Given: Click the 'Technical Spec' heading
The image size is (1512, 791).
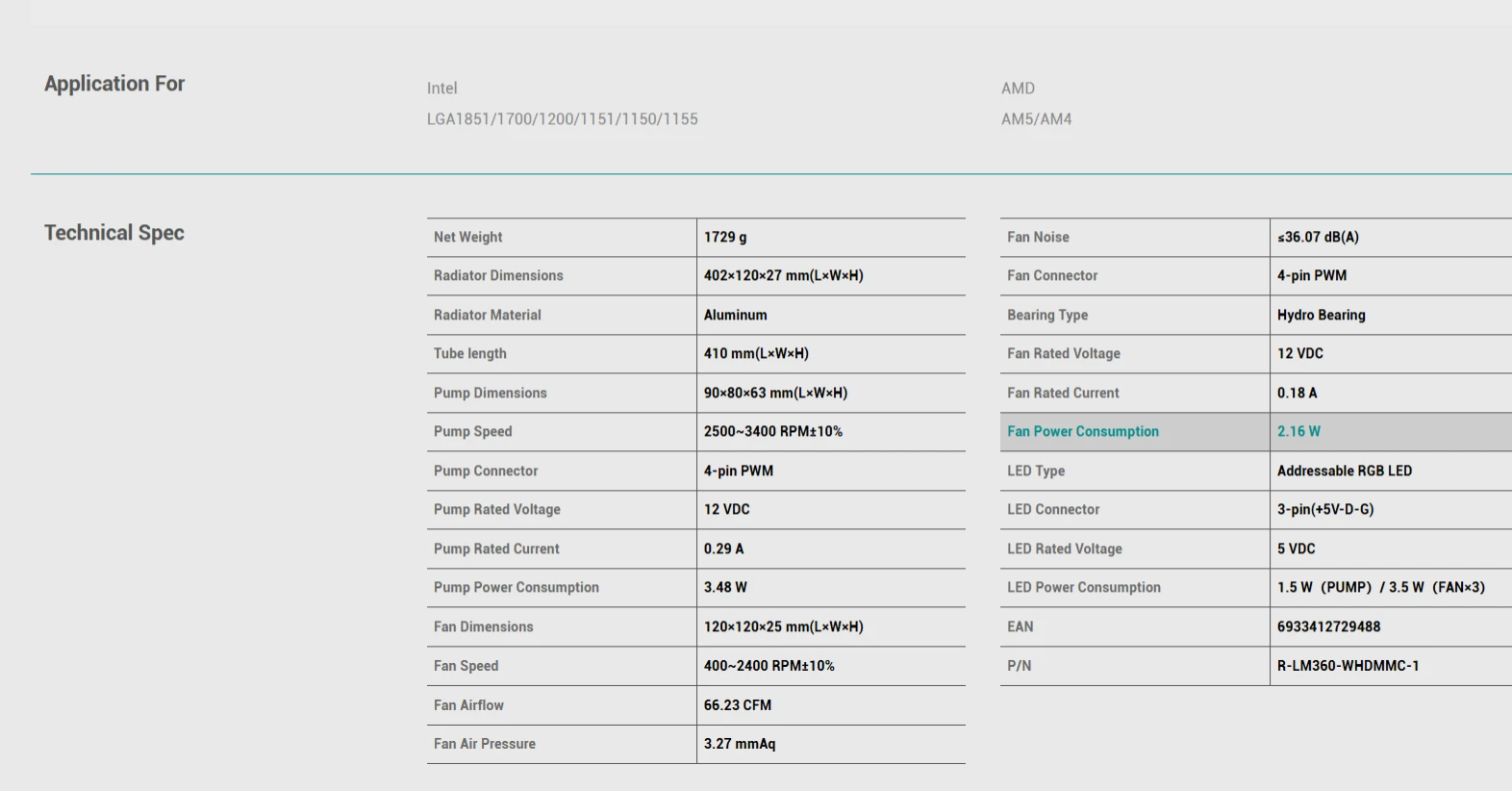Looking at the screenshot, I should pyautogui.click(x=114, y=233).
